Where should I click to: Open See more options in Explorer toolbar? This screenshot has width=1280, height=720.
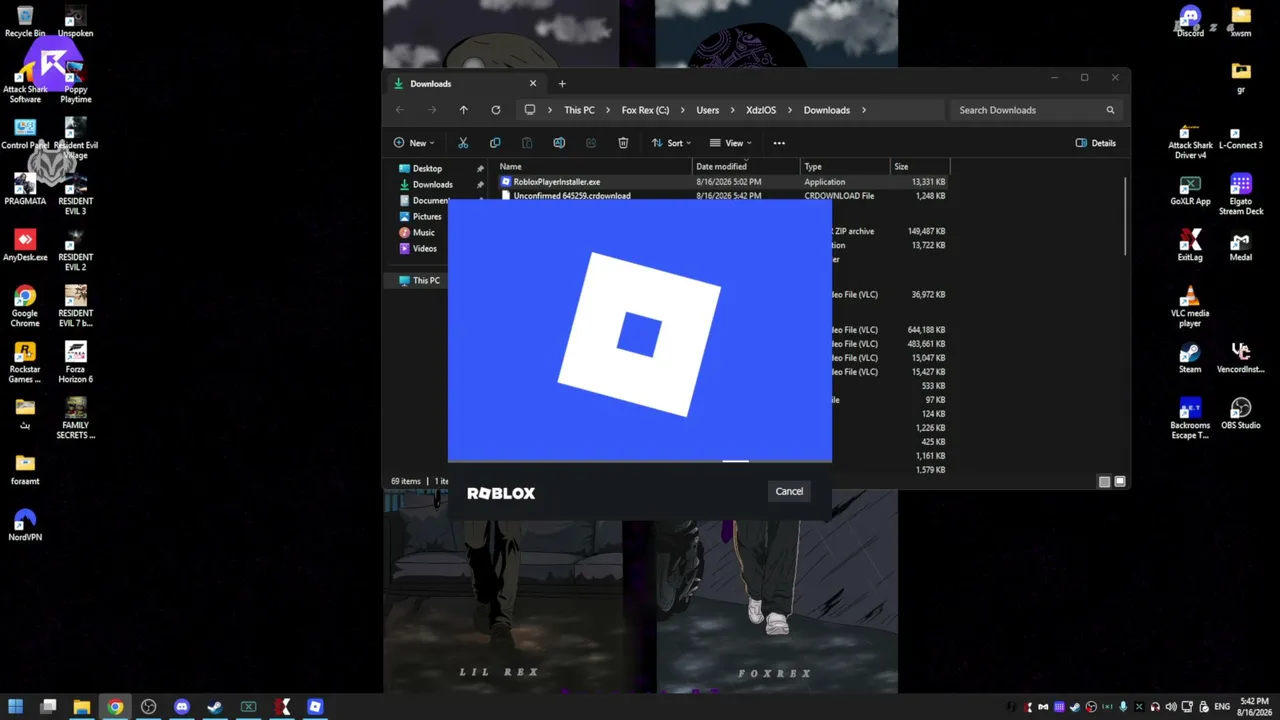pyautogui.click(x=779, y=143)
